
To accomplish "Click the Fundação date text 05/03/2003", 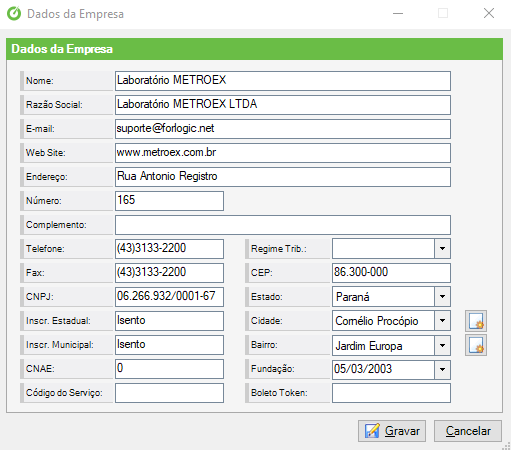I will tap(363, 369).
